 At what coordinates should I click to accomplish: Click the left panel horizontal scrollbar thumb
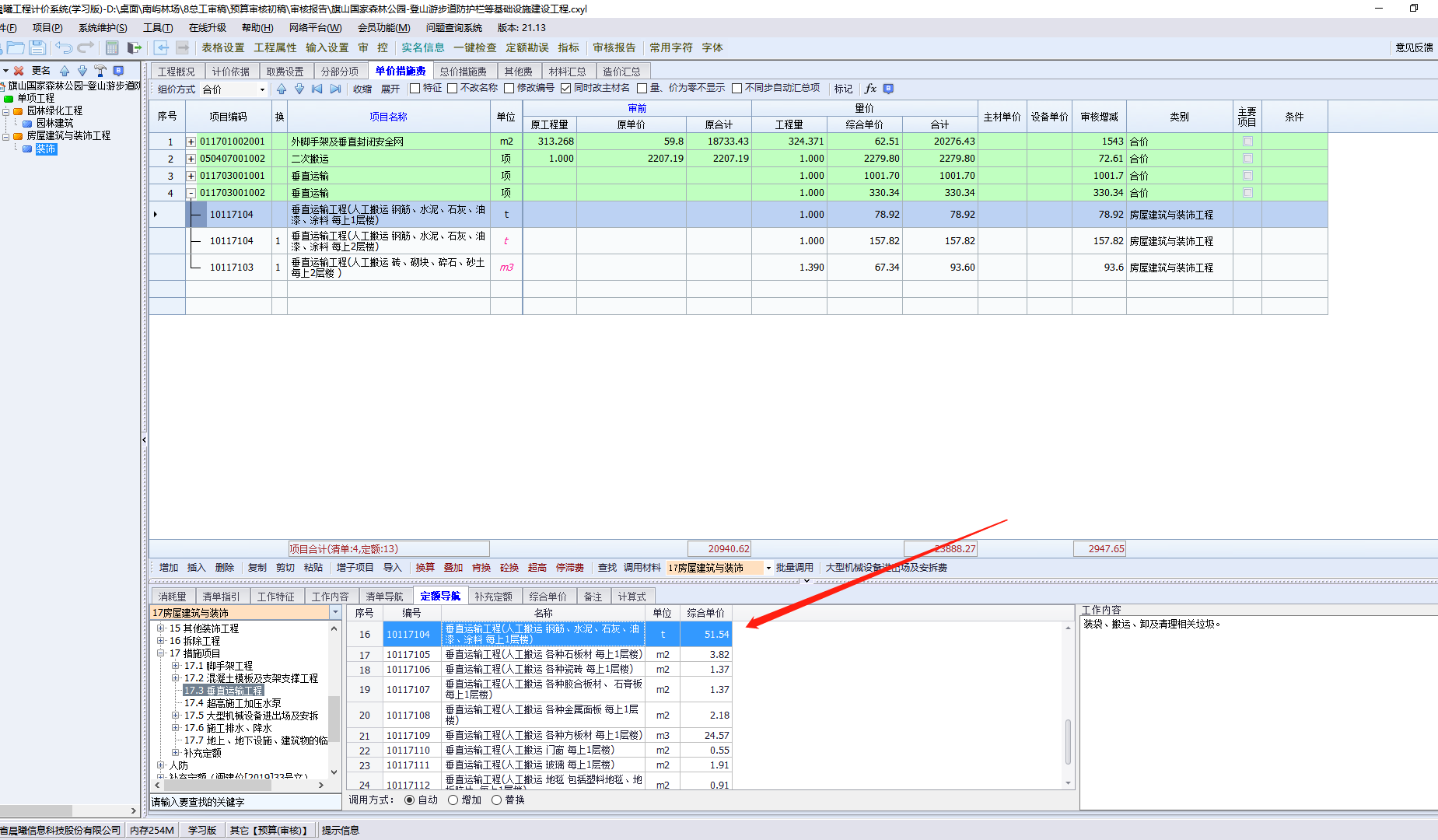(37, 811)
